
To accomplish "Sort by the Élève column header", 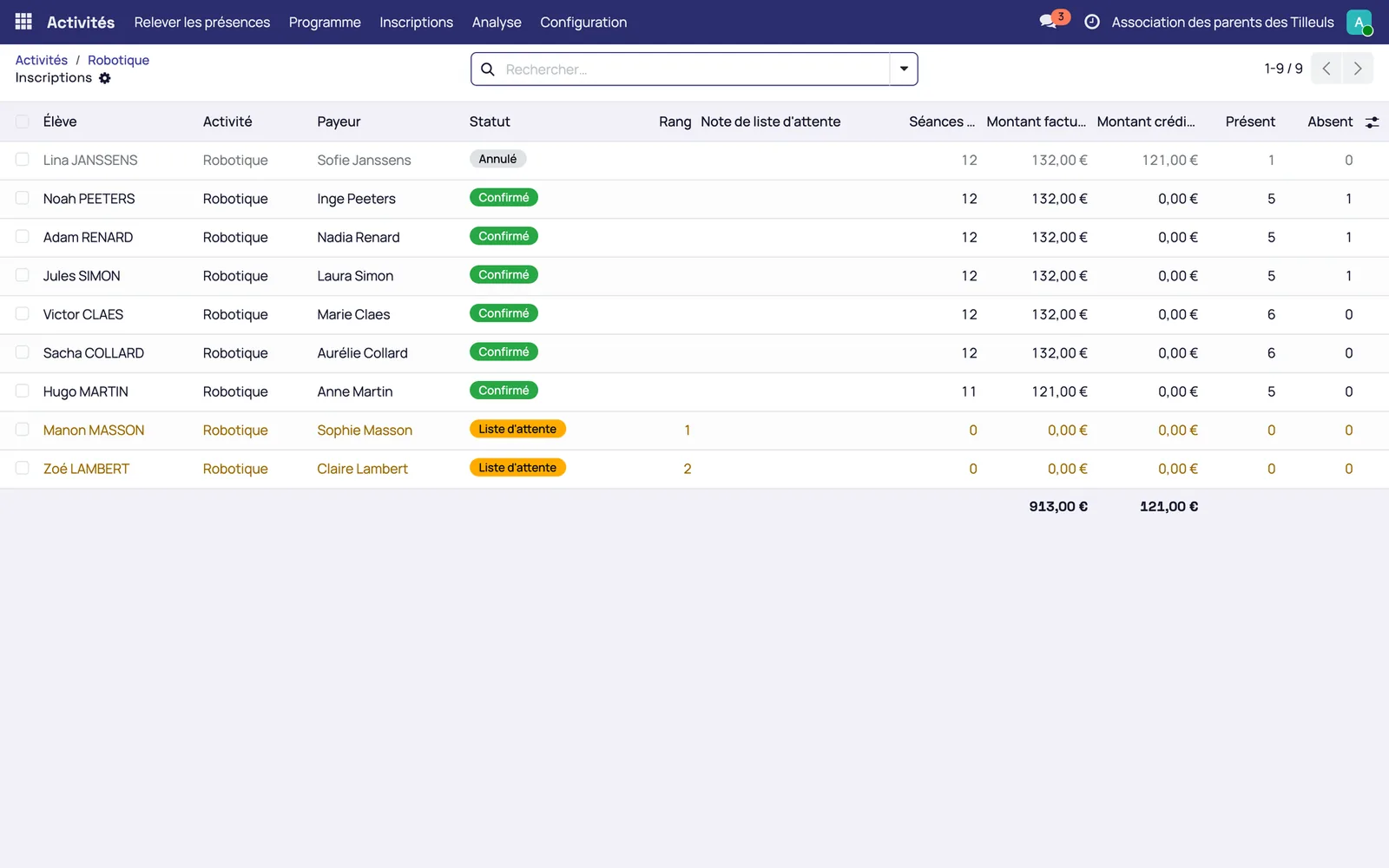I will point(60,122).
